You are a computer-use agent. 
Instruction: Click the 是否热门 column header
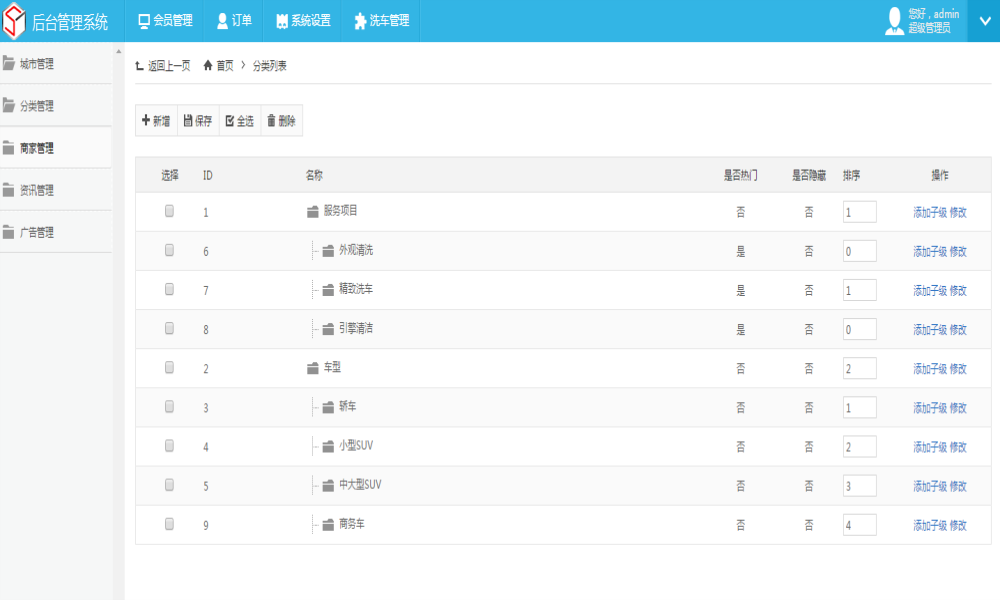(740, 175)
